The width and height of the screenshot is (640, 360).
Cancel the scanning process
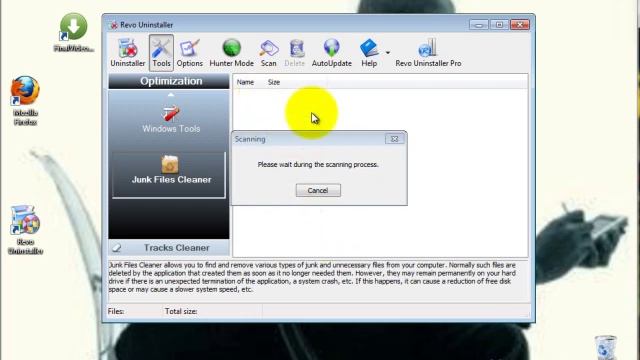pyautogui.click(x=318, y=191)
